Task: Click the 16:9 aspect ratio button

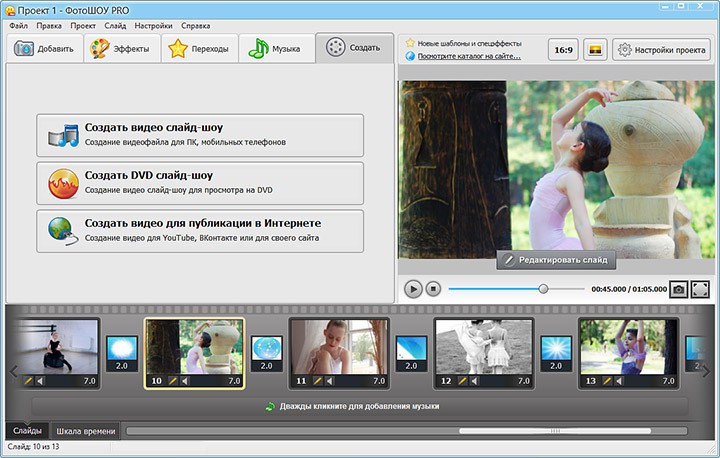Action: point(563,49)
